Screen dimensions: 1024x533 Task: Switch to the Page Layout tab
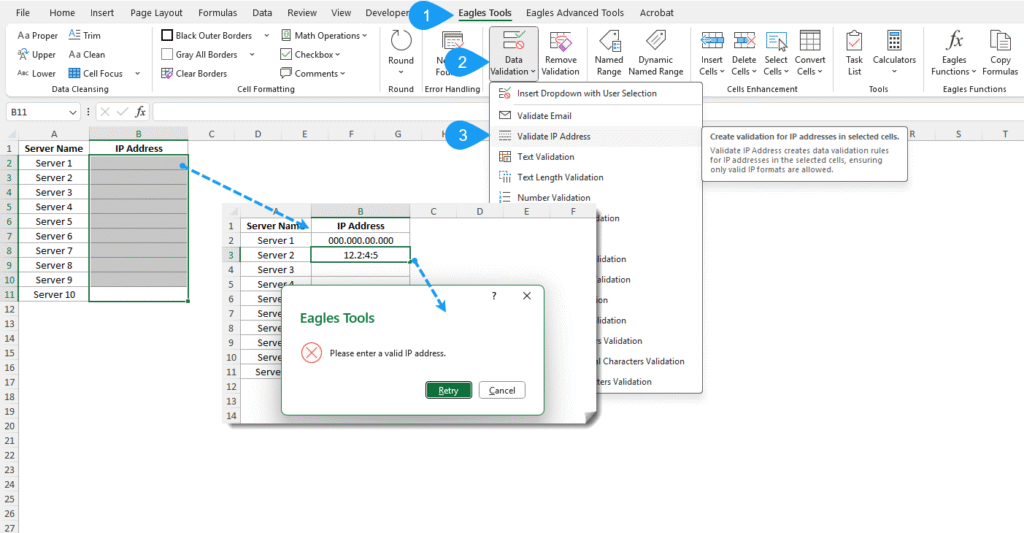point(156,12)
